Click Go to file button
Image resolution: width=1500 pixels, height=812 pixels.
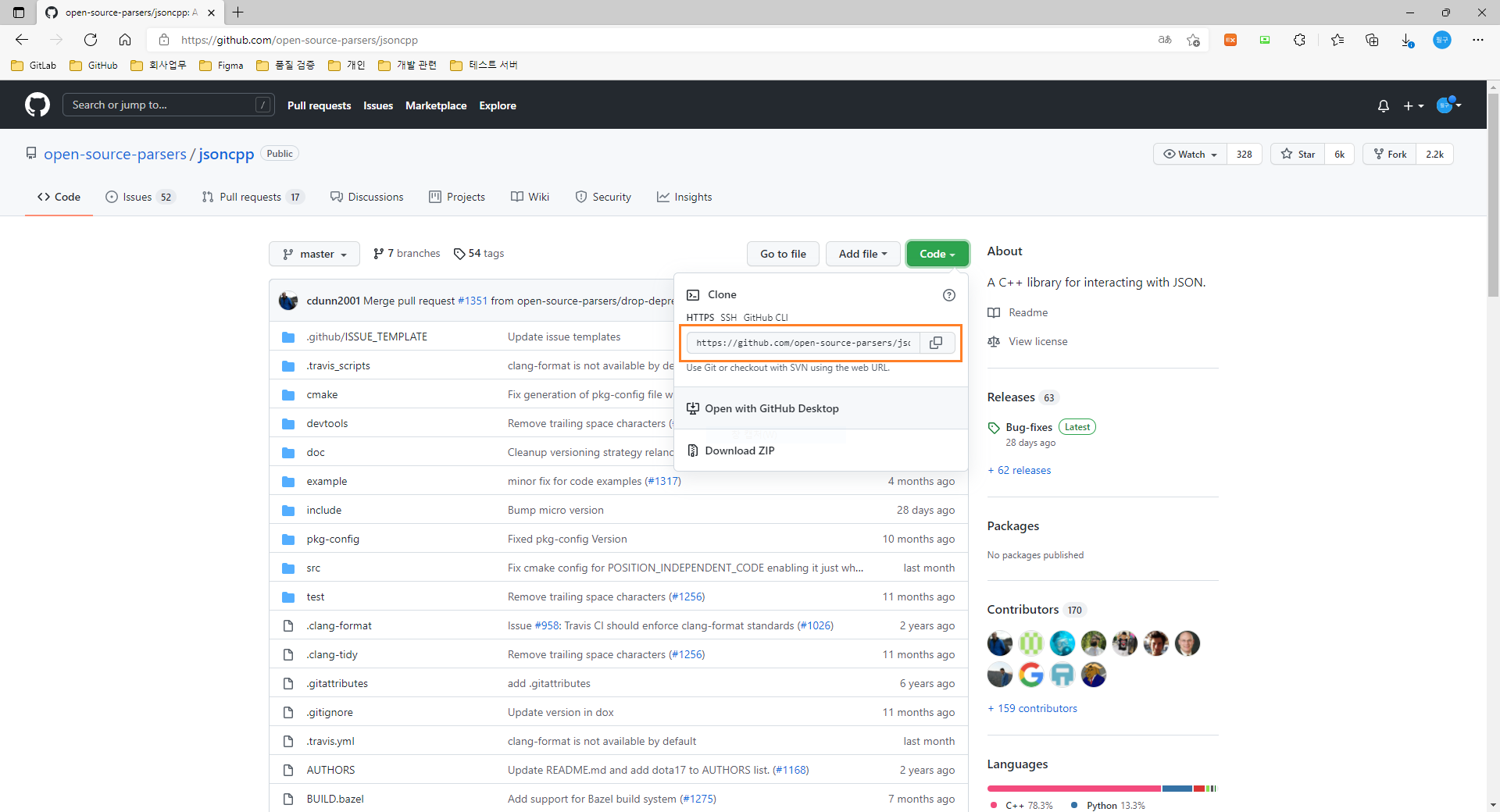pyautogui.click(x=783, y=254)
